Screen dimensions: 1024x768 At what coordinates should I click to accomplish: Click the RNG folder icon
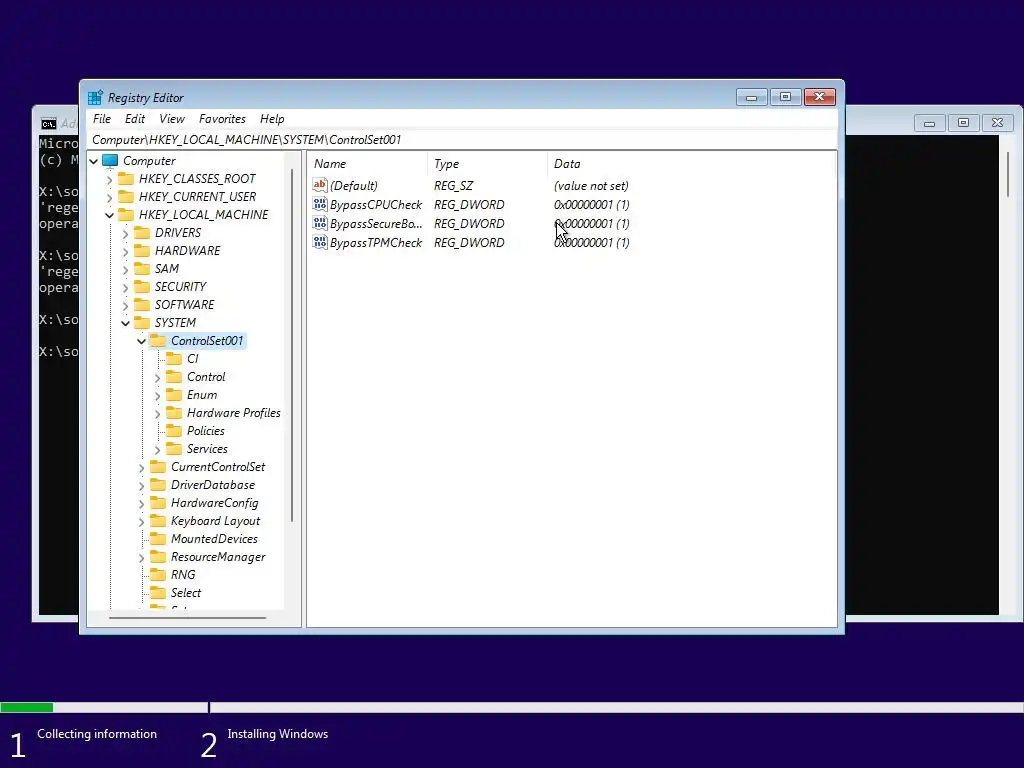[x=158, y=575]
